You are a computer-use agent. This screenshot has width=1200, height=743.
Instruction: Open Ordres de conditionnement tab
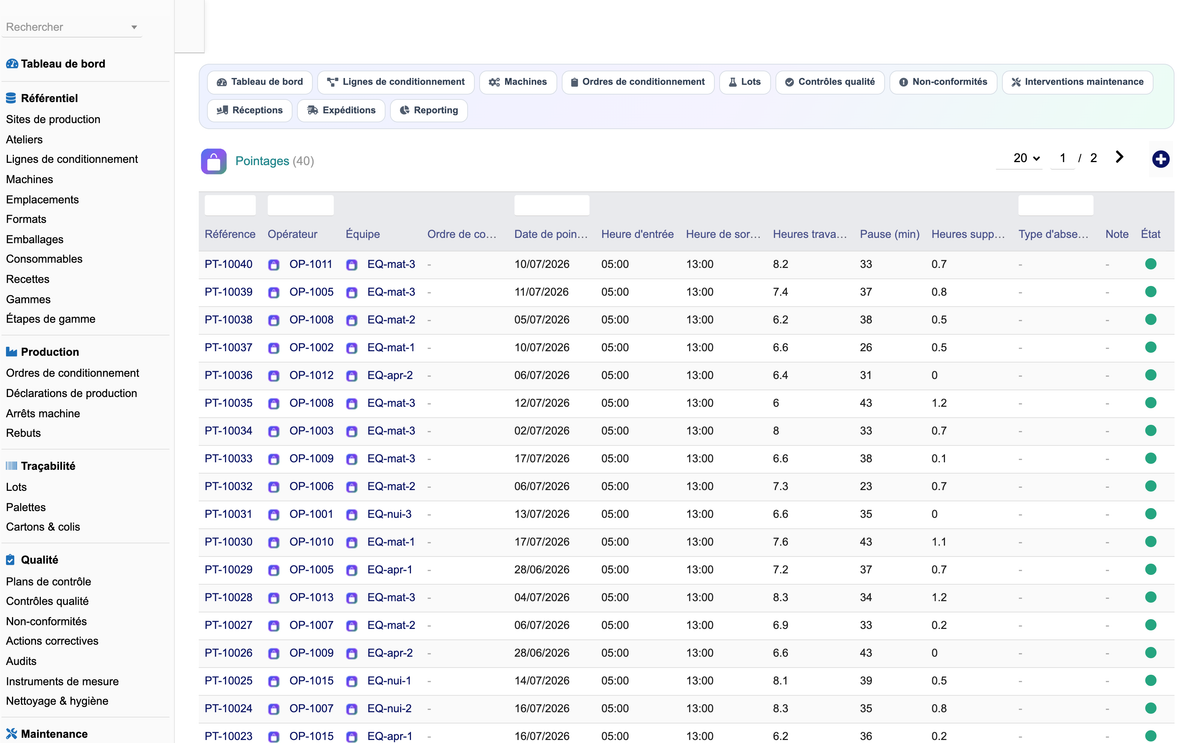click(x=638, y=82)
